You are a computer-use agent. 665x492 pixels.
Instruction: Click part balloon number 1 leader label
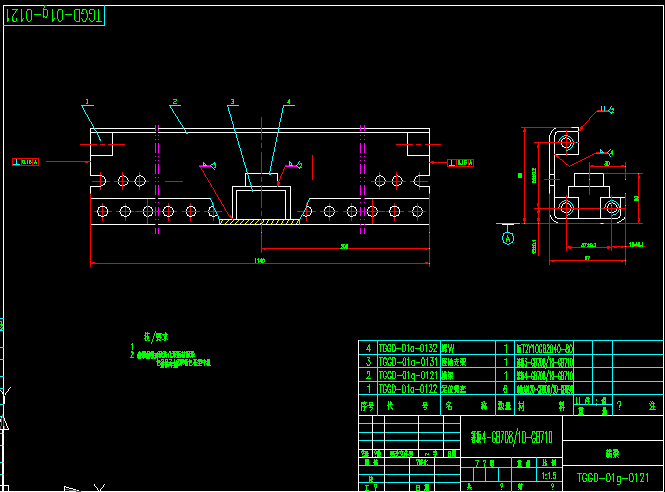(87, 101)
